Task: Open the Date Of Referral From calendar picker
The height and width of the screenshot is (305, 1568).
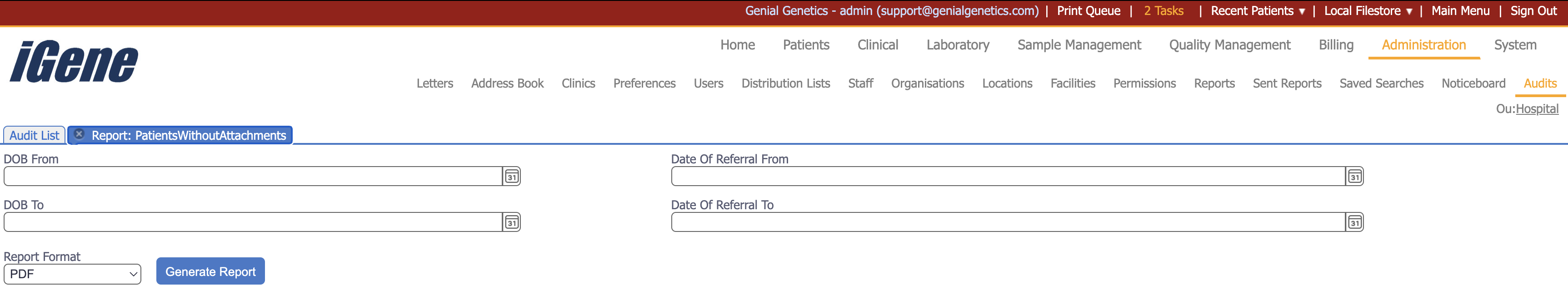Action: tap(1355, 177)
